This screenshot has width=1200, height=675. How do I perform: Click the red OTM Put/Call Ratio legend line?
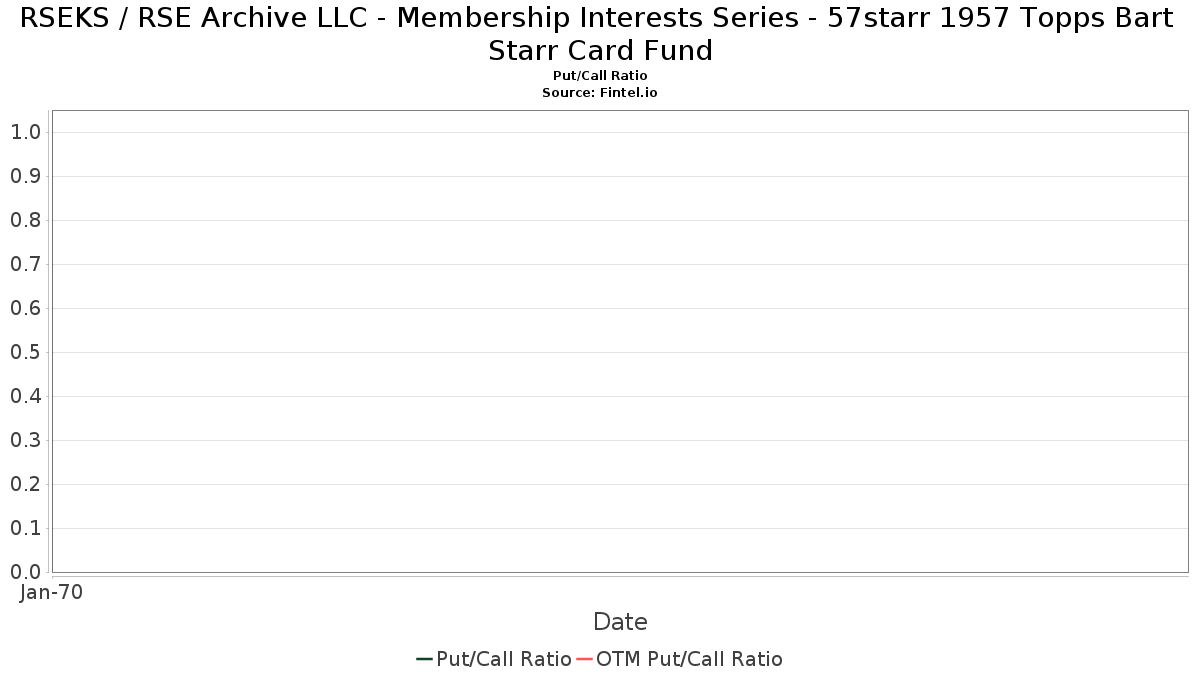[584, 659]
